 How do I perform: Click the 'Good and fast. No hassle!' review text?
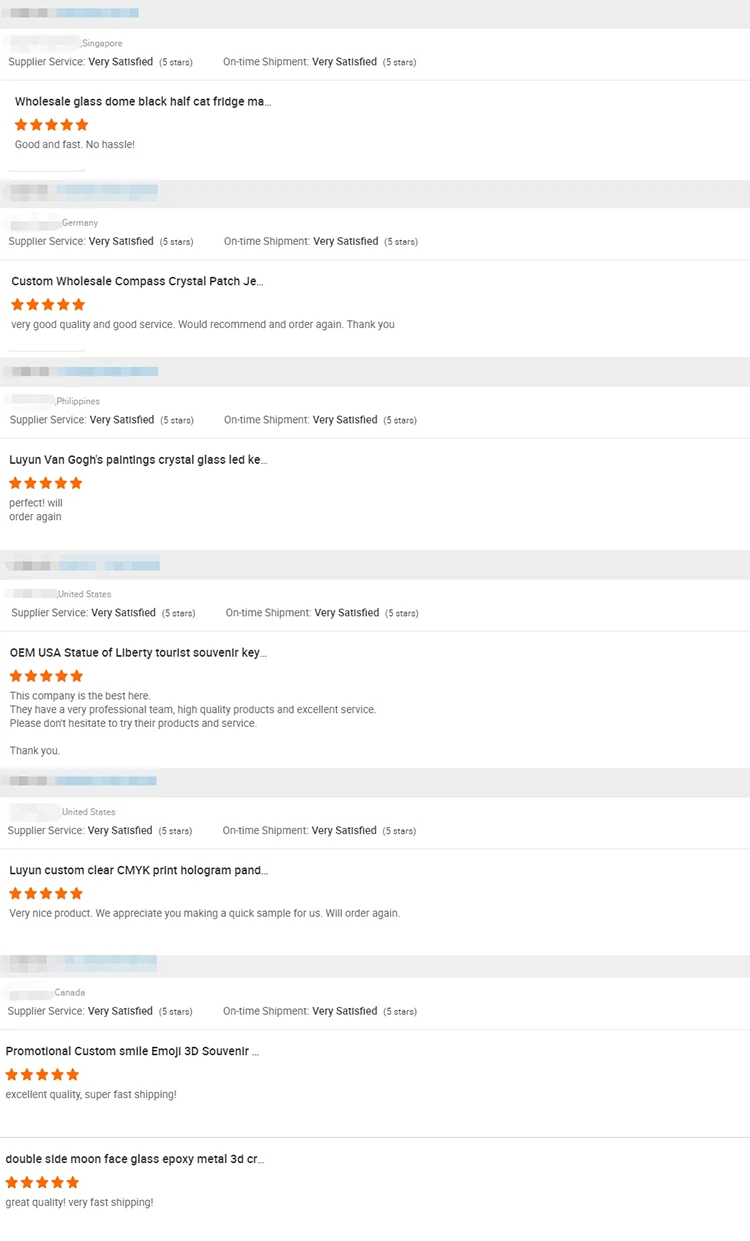point(75,145)
